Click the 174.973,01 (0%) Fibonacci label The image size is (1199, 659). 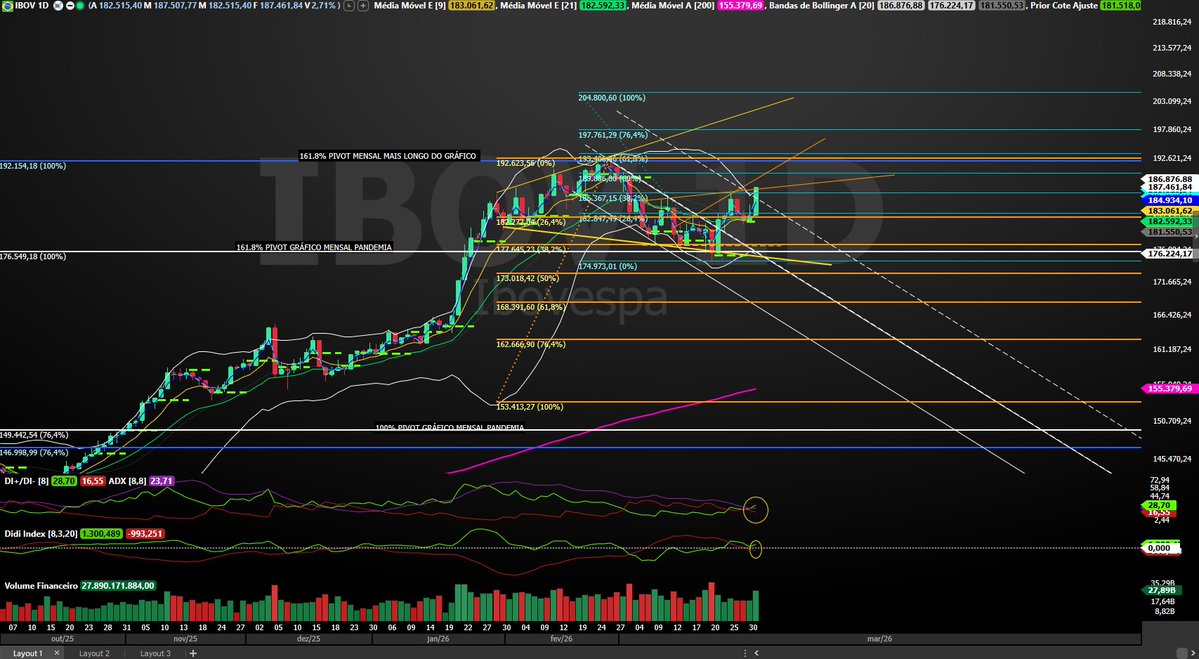click(x=608, y=266)
